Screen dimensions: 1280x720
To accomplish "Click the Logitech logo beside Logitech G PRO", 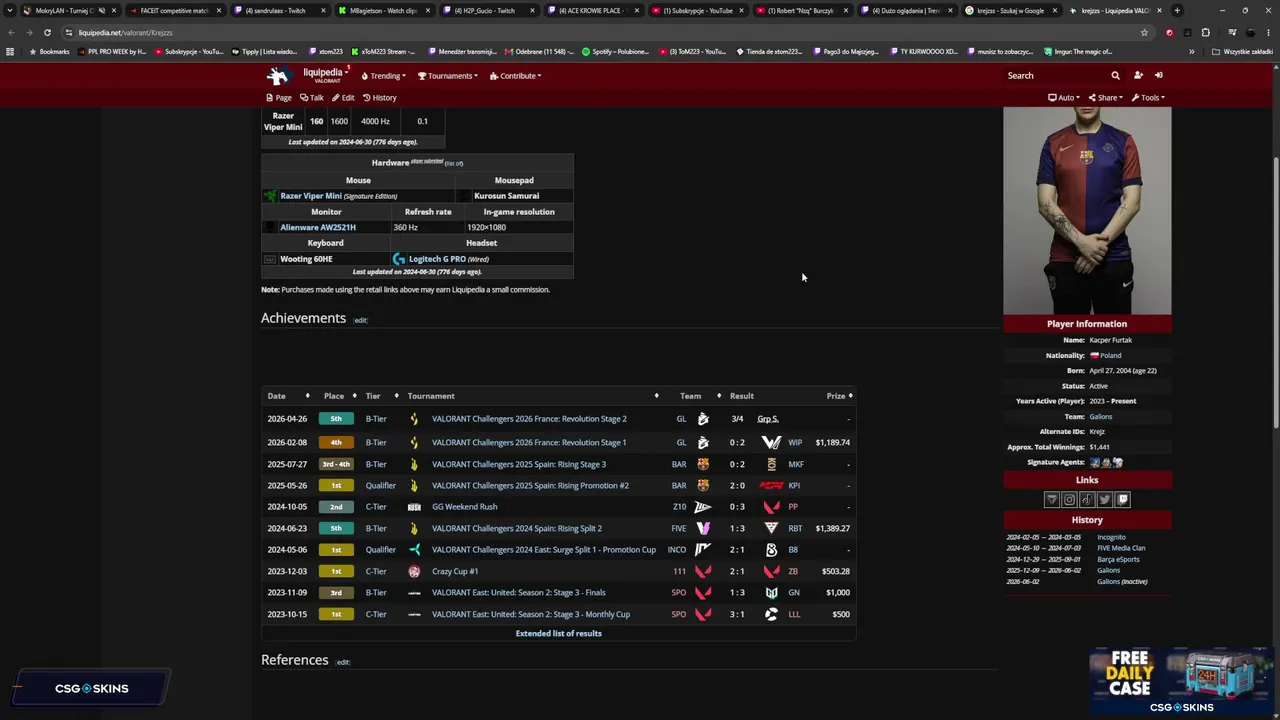I will 399,259.
